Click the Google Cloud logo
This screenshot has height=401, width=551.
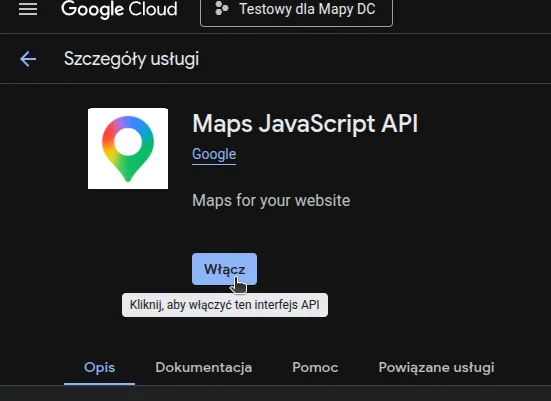[119, 9]
